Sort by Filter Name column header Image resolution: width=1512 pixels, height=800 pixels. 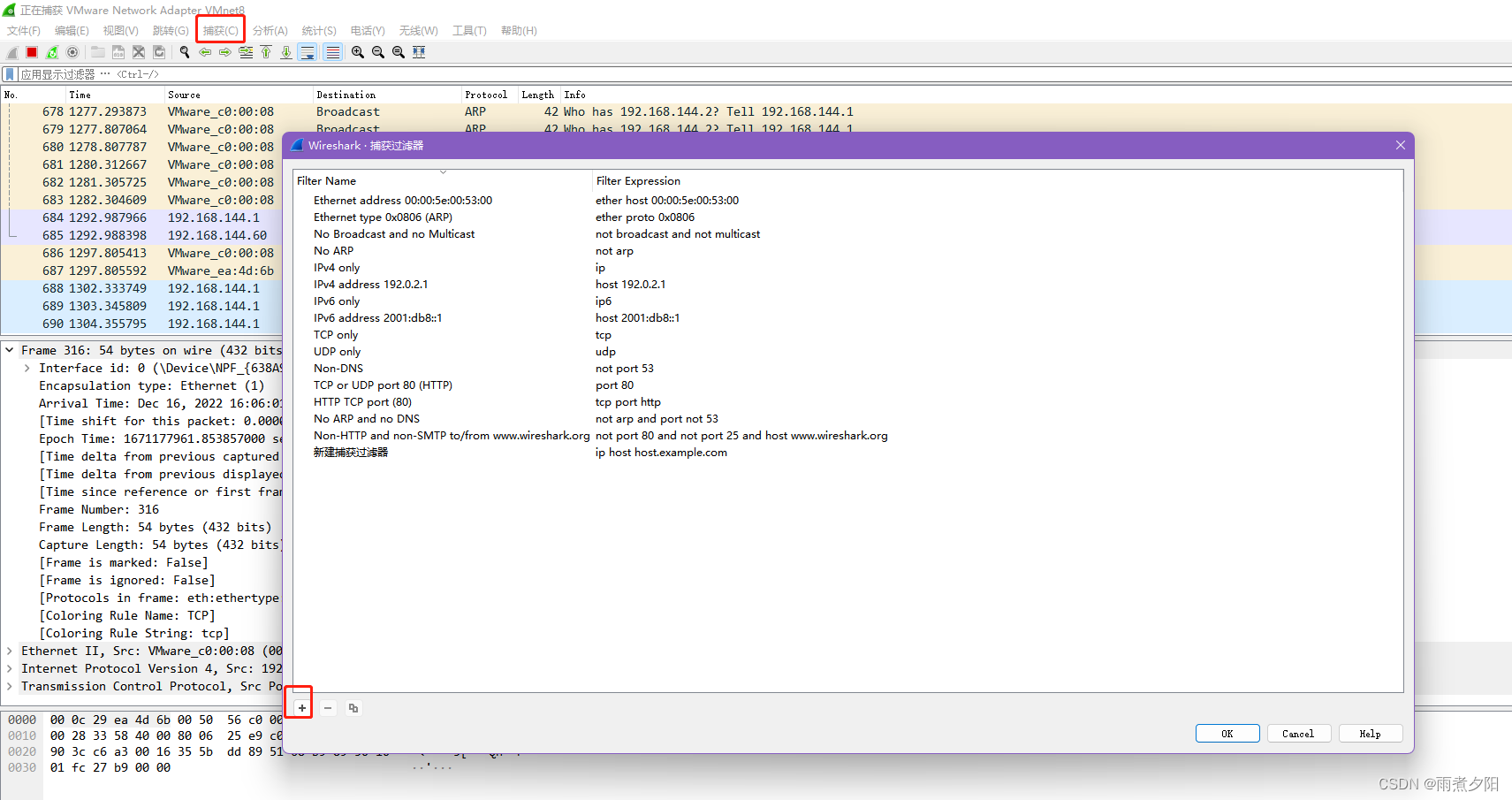tap(443, 181)
